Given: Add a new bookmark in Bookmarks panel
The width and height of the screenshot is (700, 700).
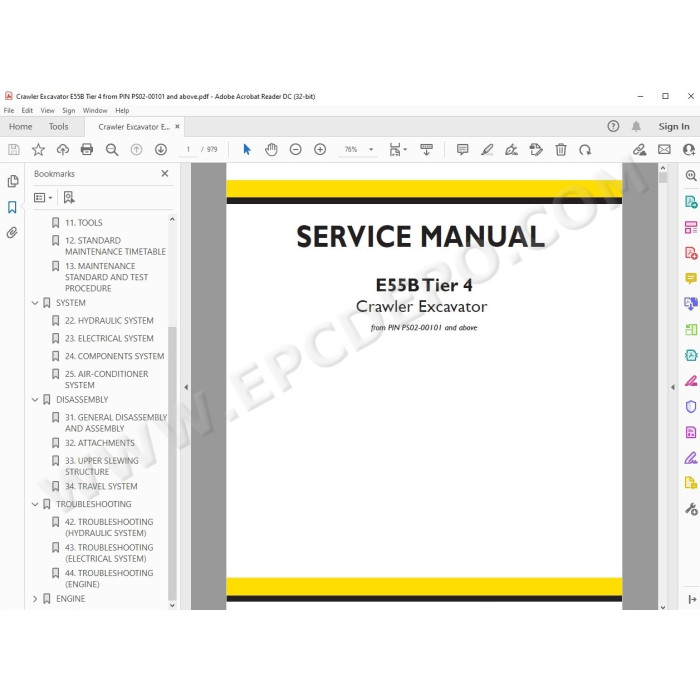Looking at the screenshot, I should [69, 197].
